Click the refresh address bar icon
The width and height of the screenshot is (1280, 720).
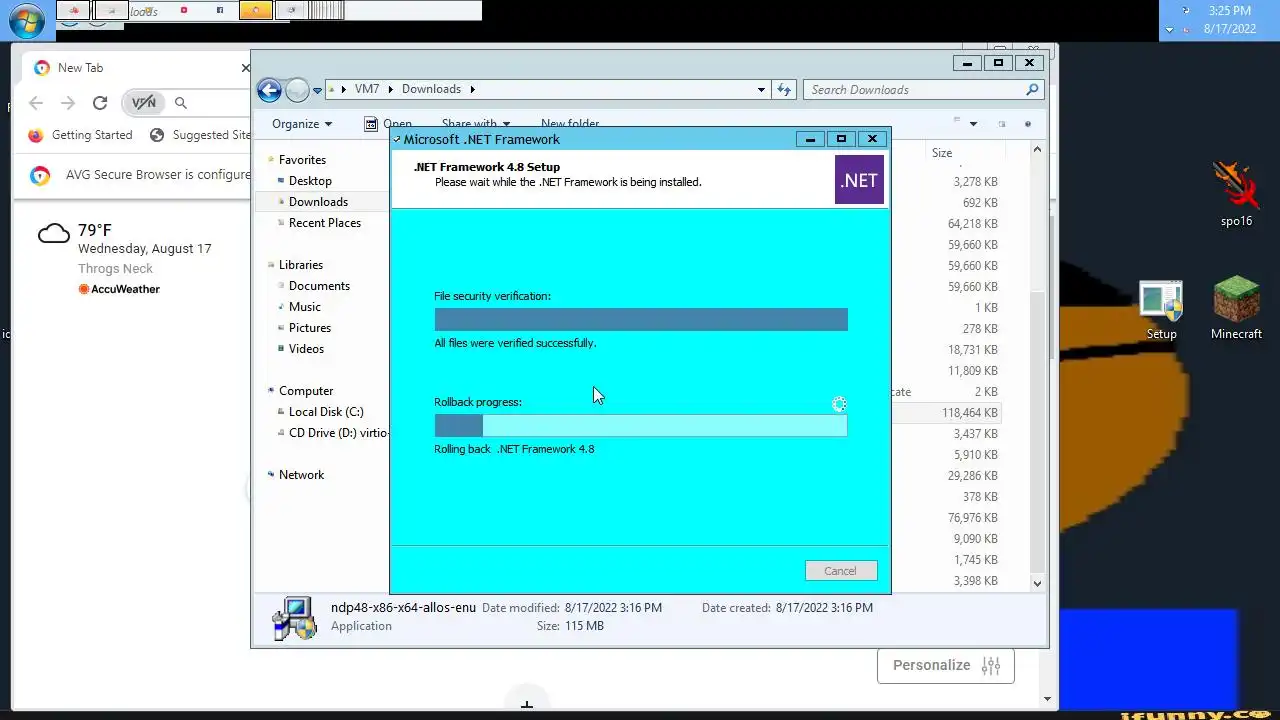[784, 90]
